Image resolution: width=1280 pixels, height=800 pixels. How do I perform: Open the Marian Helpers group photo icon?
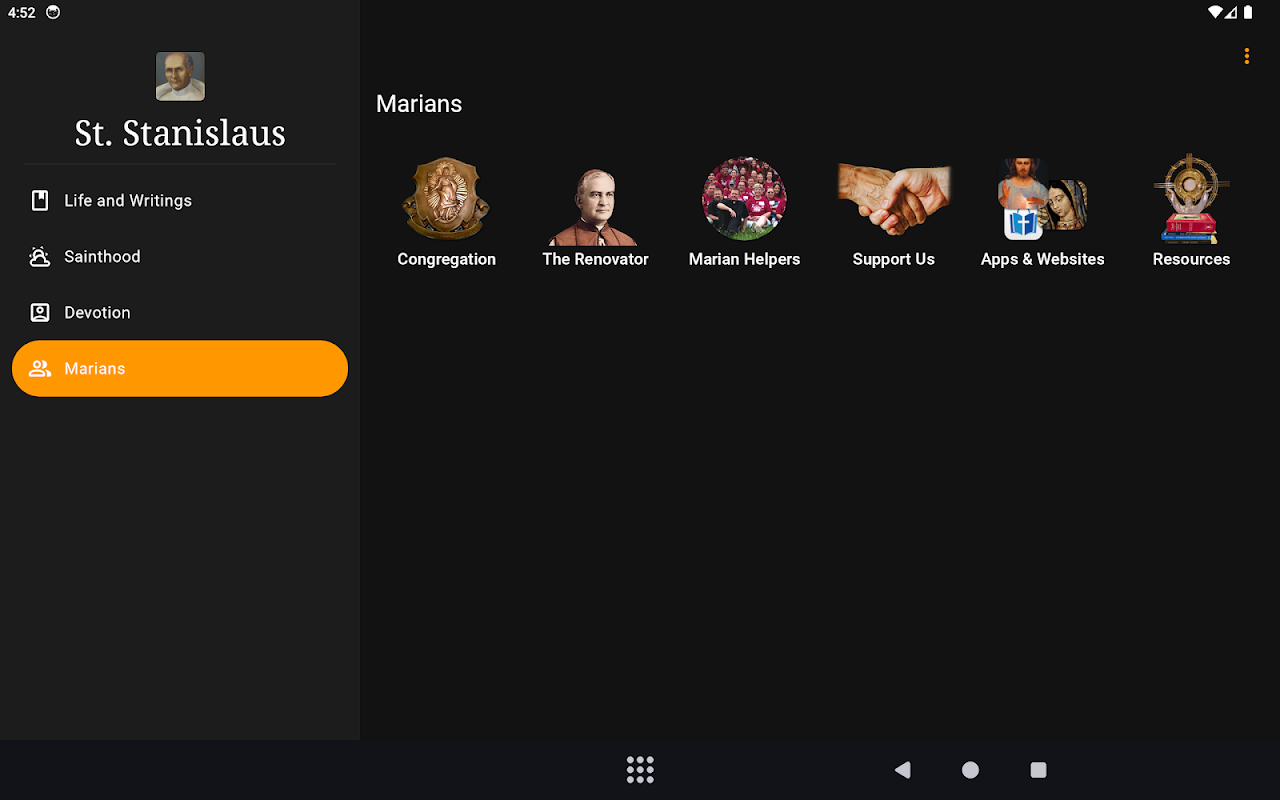(744, 199)
